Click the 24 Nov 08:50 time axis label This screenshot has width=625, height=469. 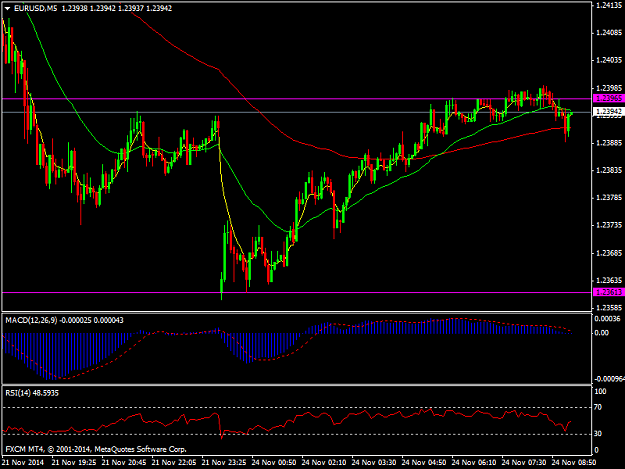click(574, 462)
